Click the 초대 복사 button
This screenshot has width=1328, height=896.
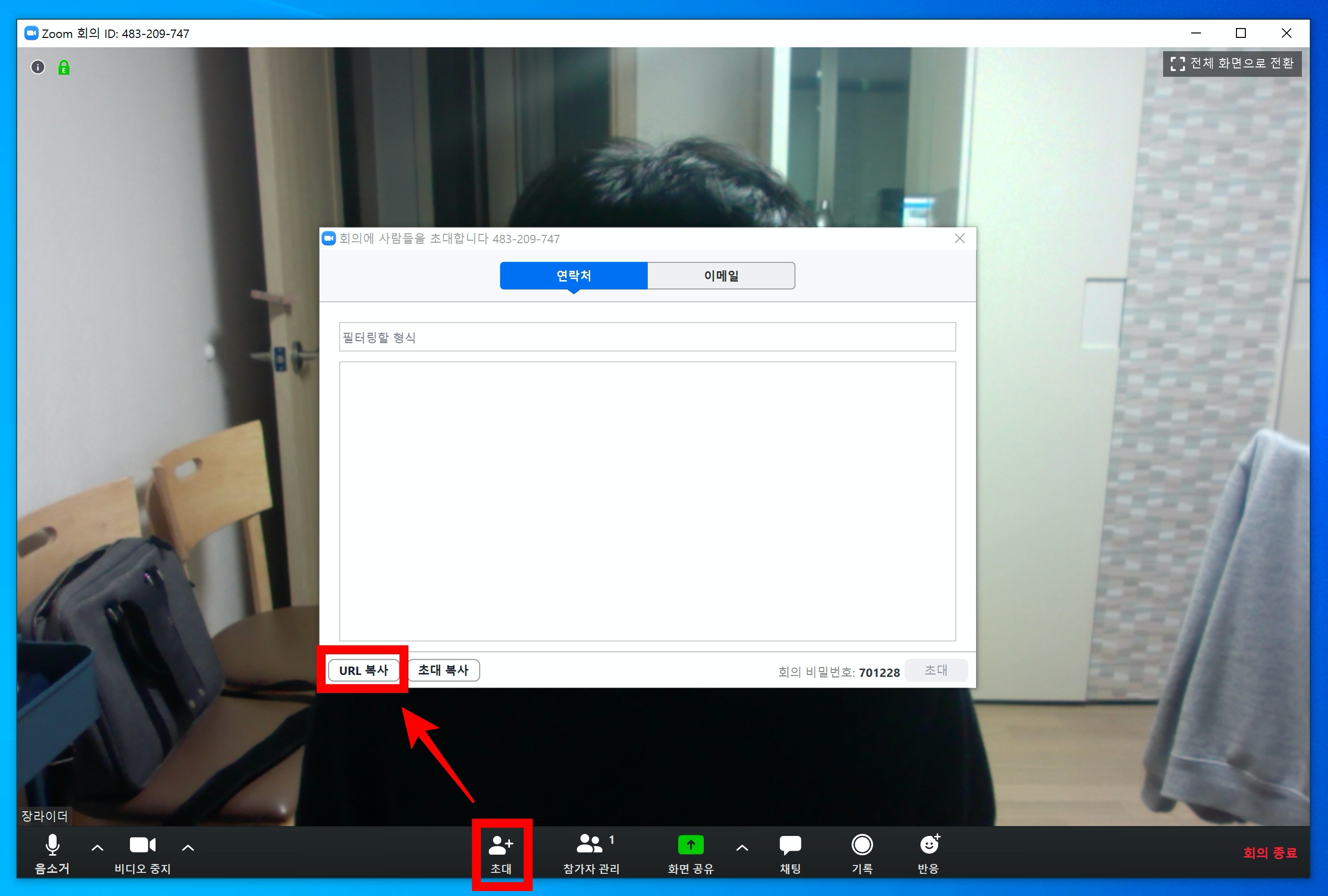pyautogui.click(x=443, y=671)
